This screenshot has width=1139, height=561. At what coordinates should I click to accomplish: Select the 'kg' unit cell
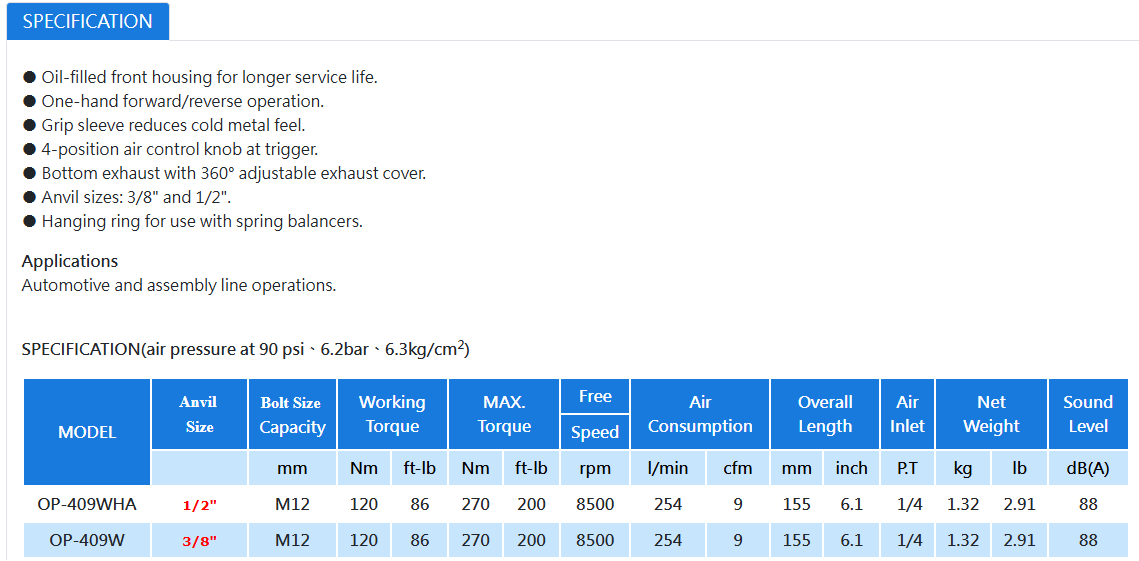(963, 469)
